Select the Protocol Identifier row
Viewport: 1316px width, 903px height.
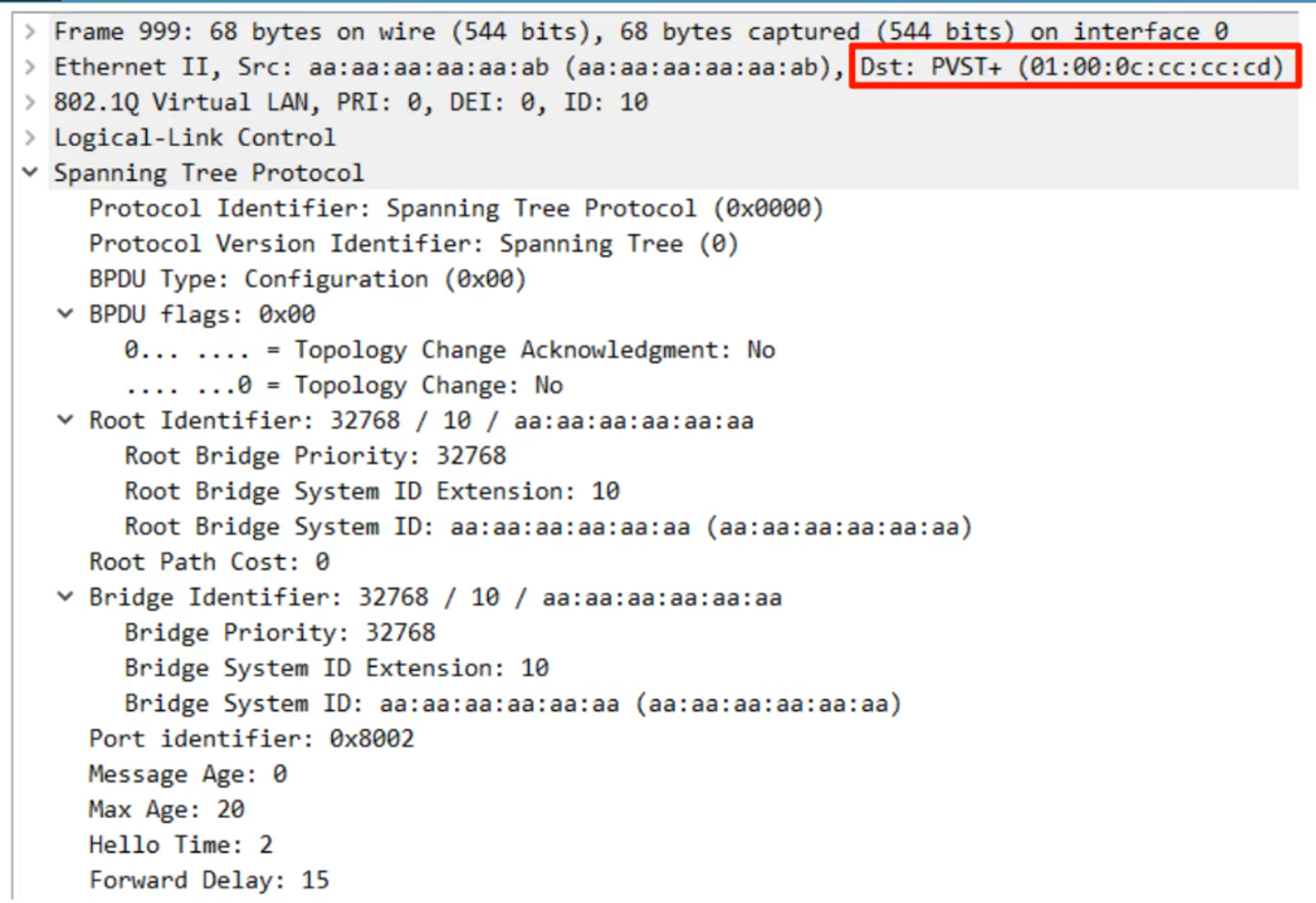pyautogui.click(x=454, y=209)
